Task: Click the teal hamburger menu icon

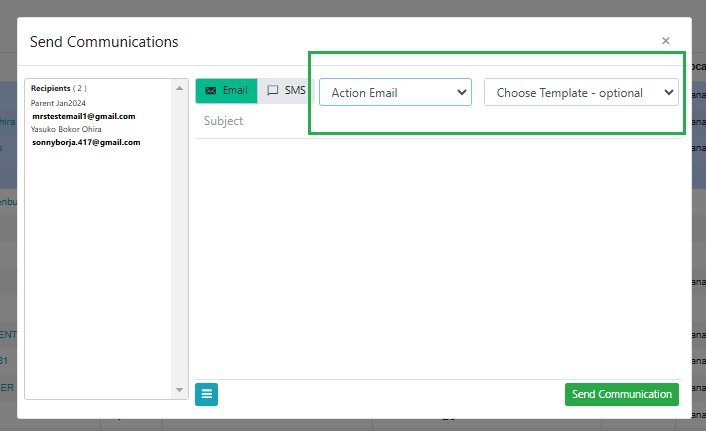Action: [207, 394]
